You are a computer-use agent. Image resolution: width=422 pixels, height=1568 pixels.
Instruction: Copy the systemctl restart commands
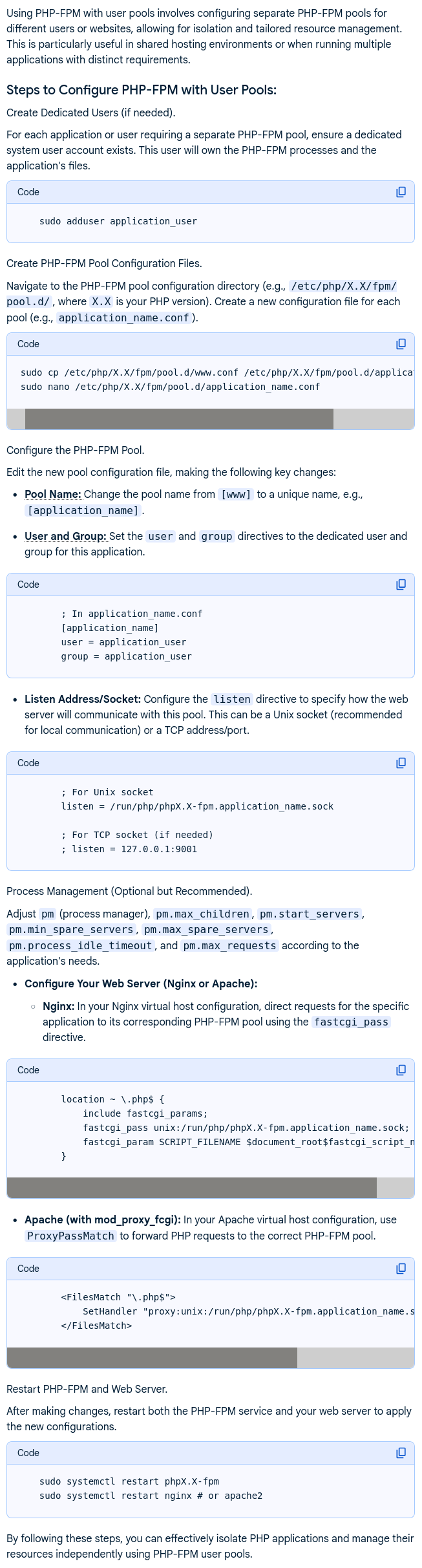[401, 1453]
